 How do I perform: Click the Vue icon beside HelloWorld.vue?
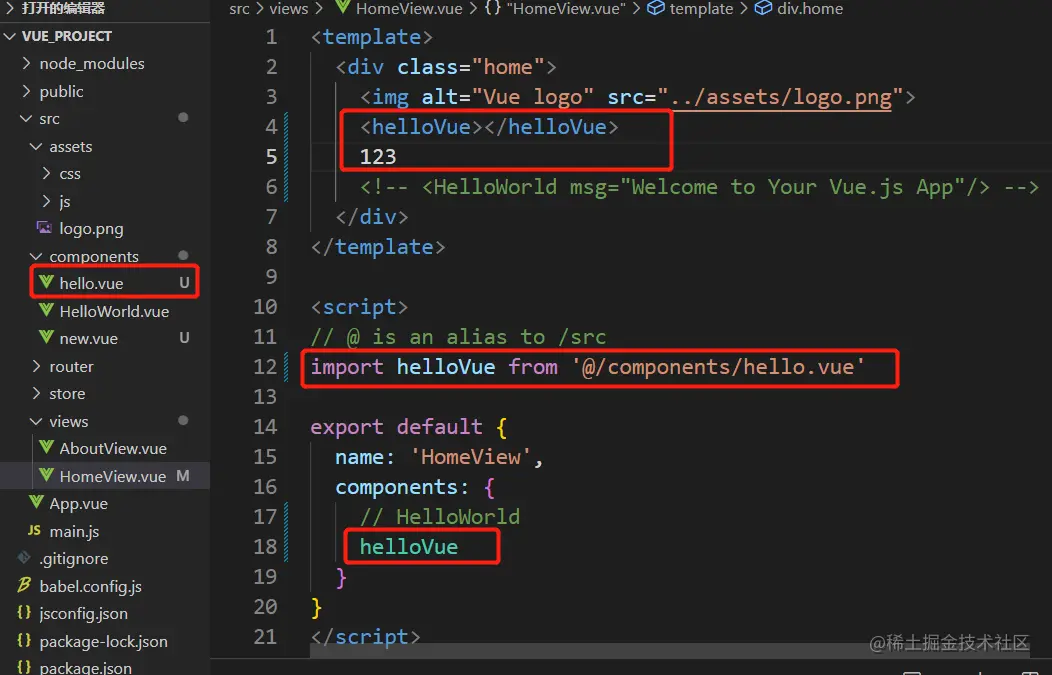[x=46, y=310]
